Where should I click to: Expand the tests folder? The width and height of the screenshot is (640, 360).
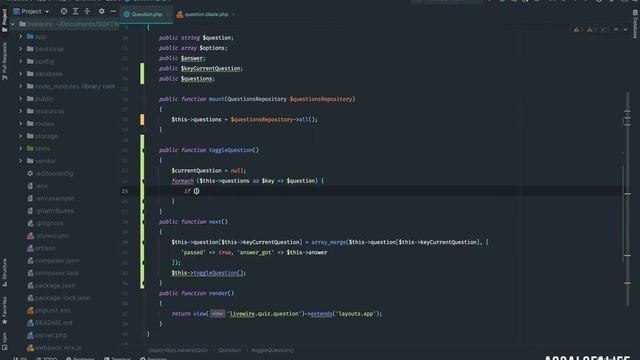pos(21,149)
